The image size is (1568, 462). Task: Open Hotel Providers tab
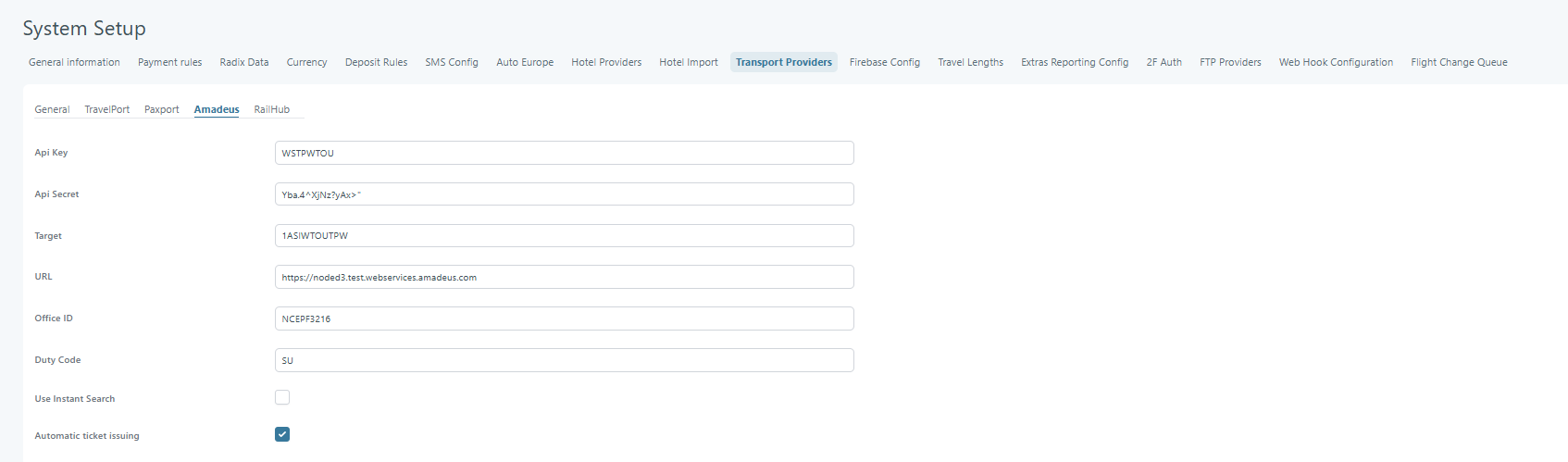606,62
